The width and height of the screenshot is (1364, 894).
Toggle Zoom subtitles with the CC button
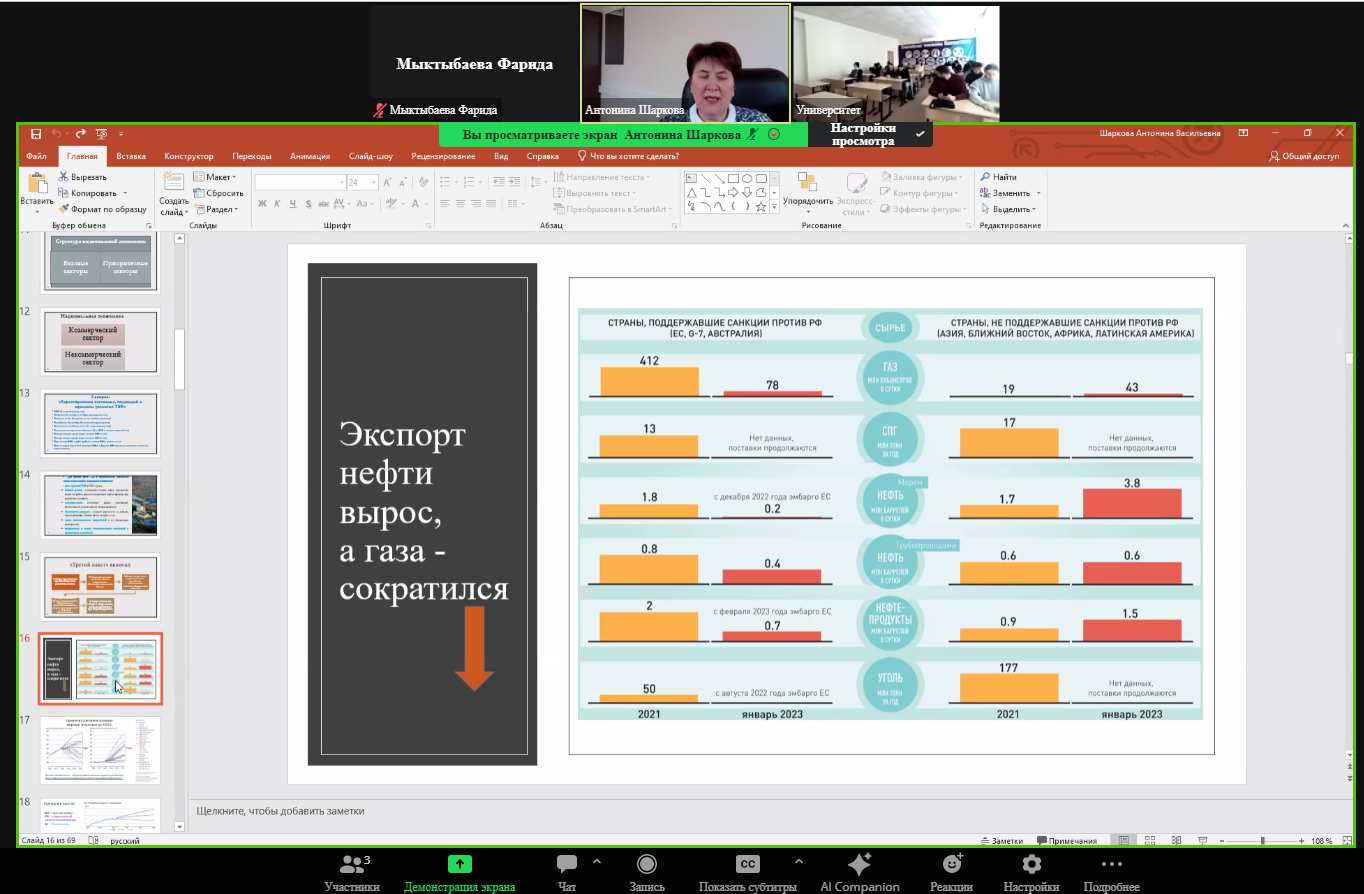click(x=747, y=865)
